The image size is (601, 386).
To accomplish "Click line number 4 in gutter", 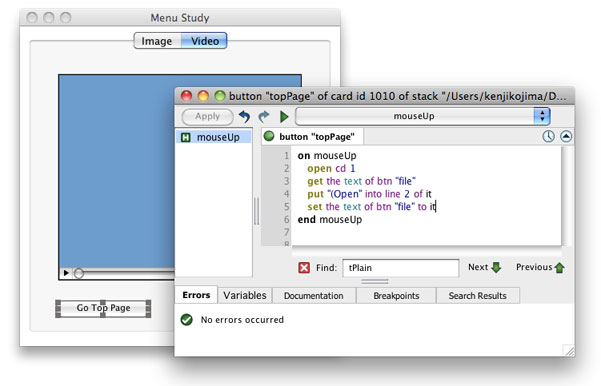I will coord(286,194).
